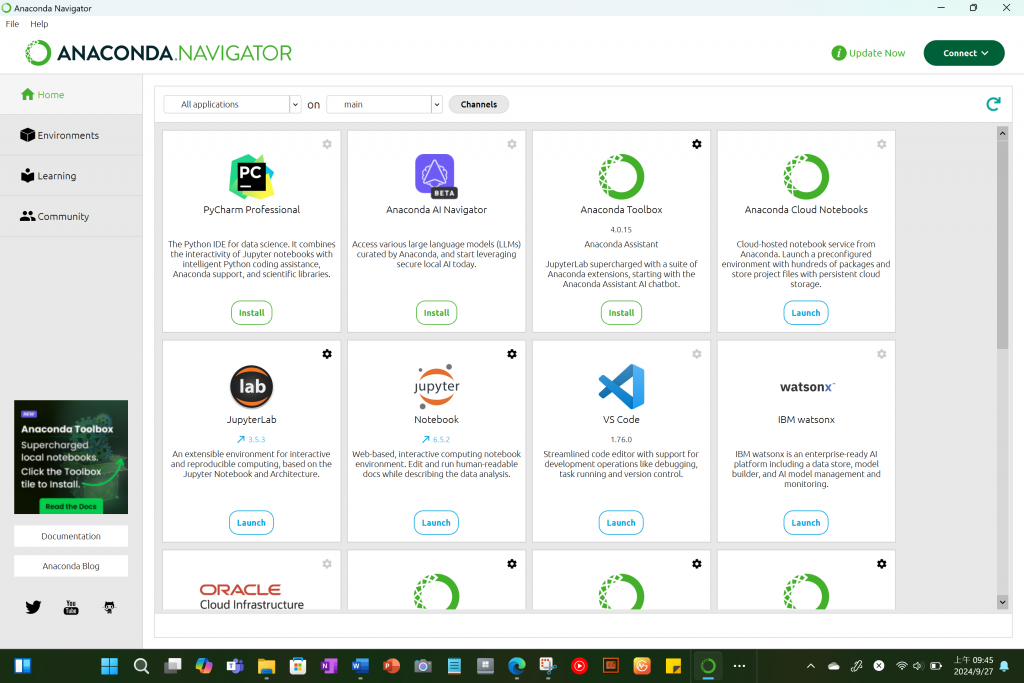Launch IBM watsonx
This screenshot has height=683, width=1024.
click(x=806, y=522)
